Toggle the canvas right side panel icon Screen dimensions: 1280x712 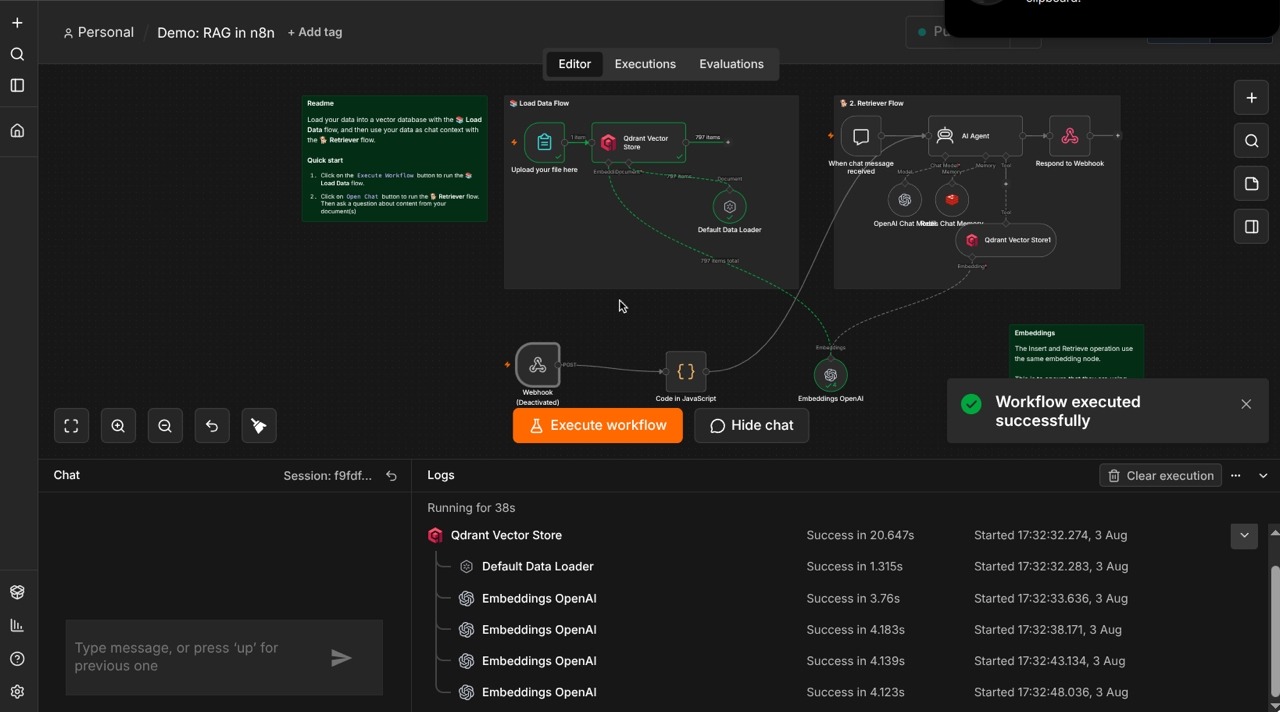tap(1251, 227)
